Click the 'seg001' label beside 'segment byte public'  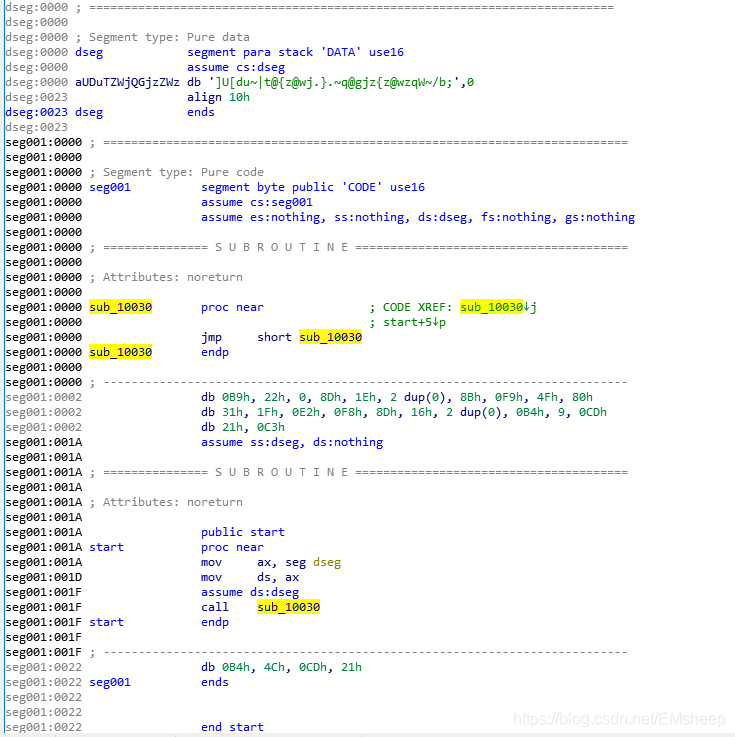(x=110, y=187)
